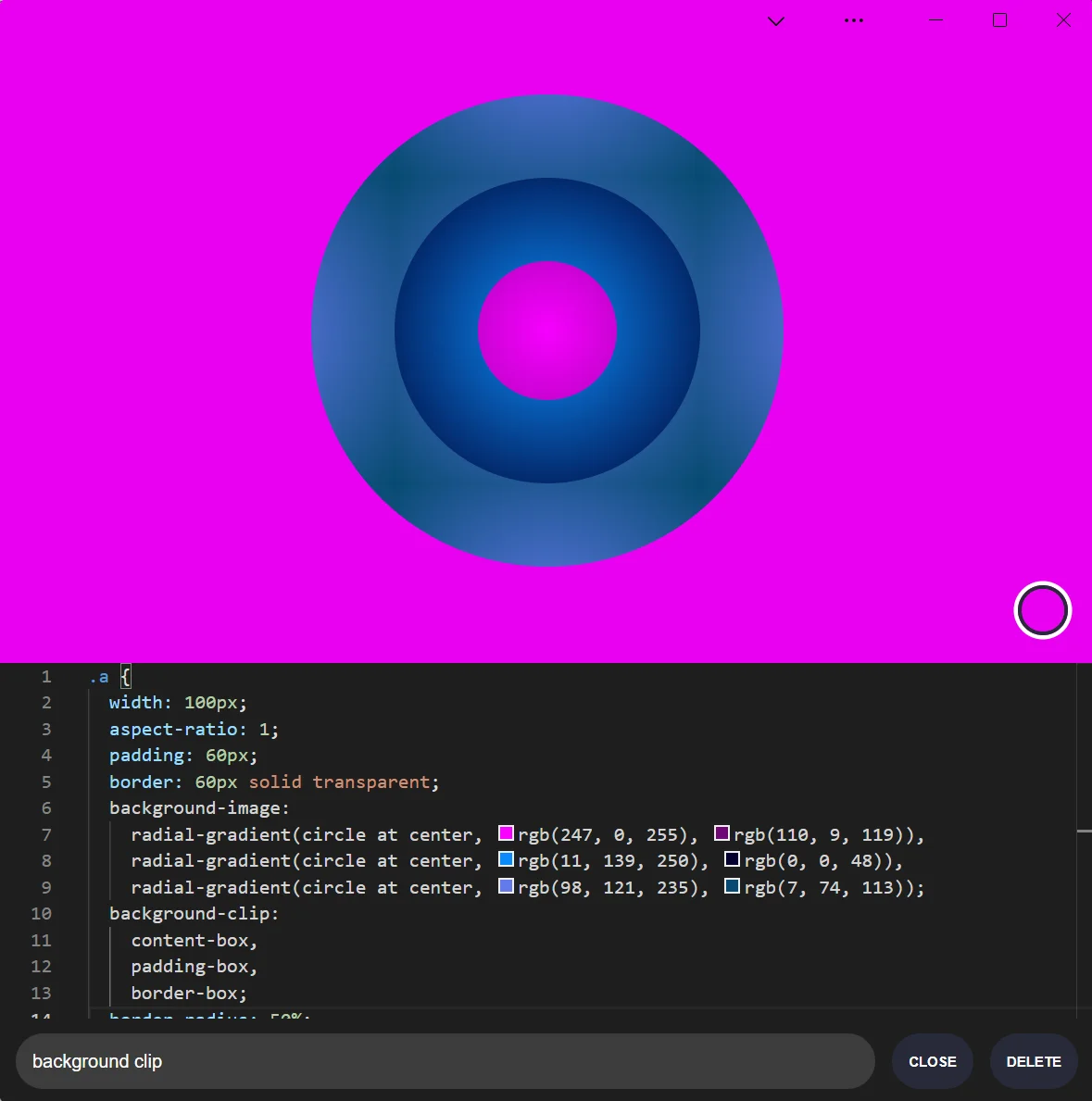Focus the "background clip" name field

tap(445, 1061)
